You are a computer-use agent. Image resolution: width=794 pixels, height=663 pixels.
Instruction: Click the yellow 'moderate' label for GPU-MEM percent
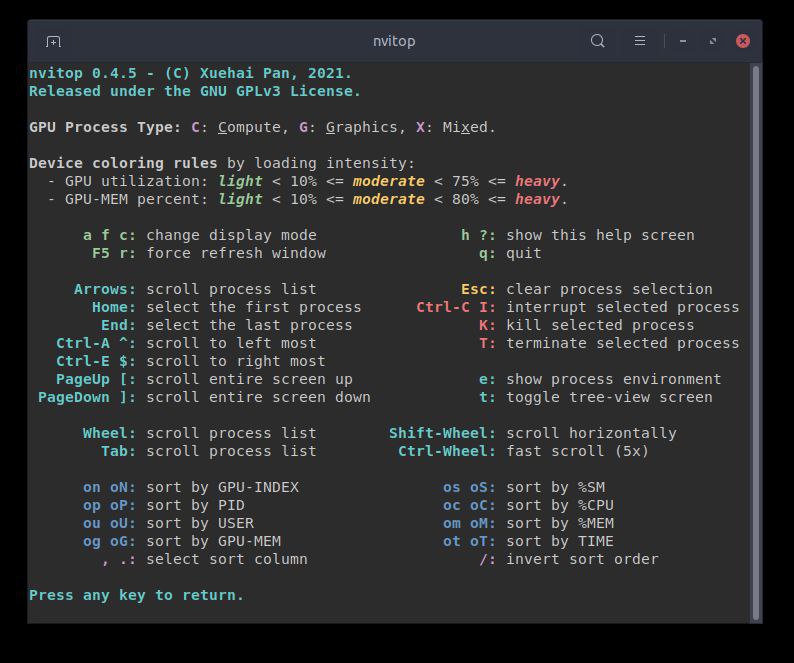[388, 199]
